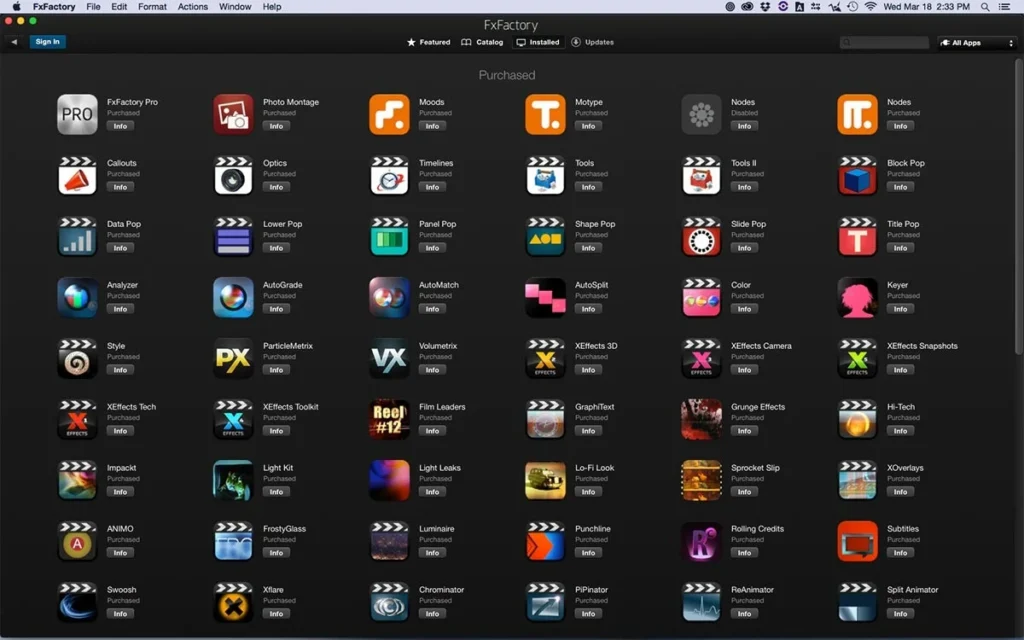1024x640 pixels.
Task: Click the AutoGrade icon
Action: (233, 297)
